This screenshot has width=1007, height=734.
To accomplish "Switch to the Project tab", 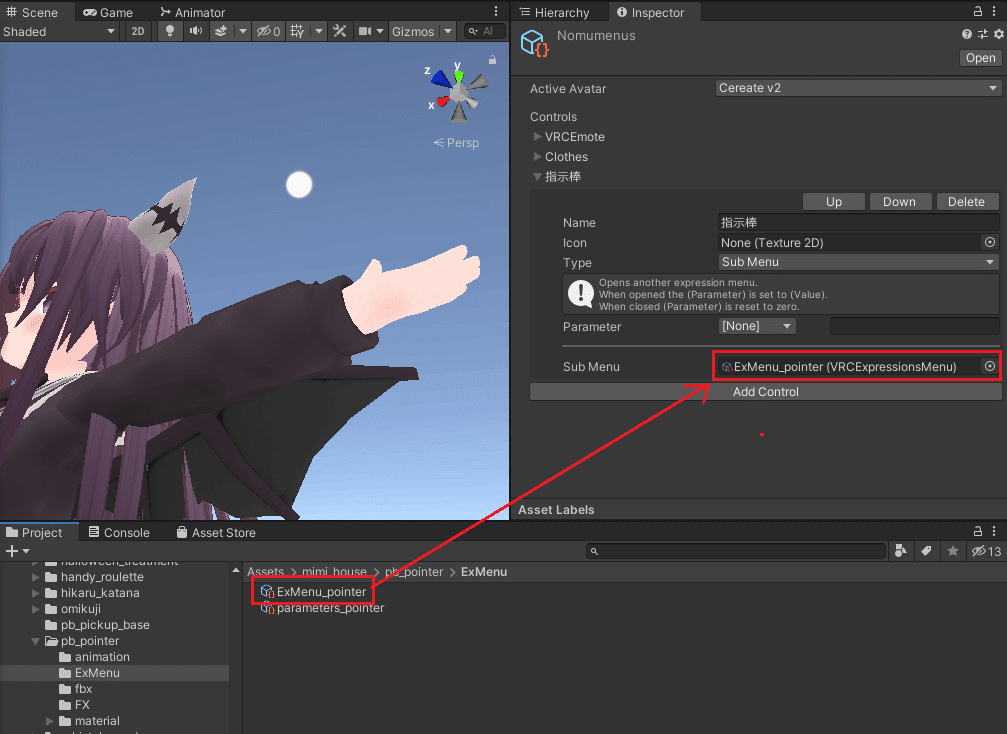I will [x=34, y=532].
